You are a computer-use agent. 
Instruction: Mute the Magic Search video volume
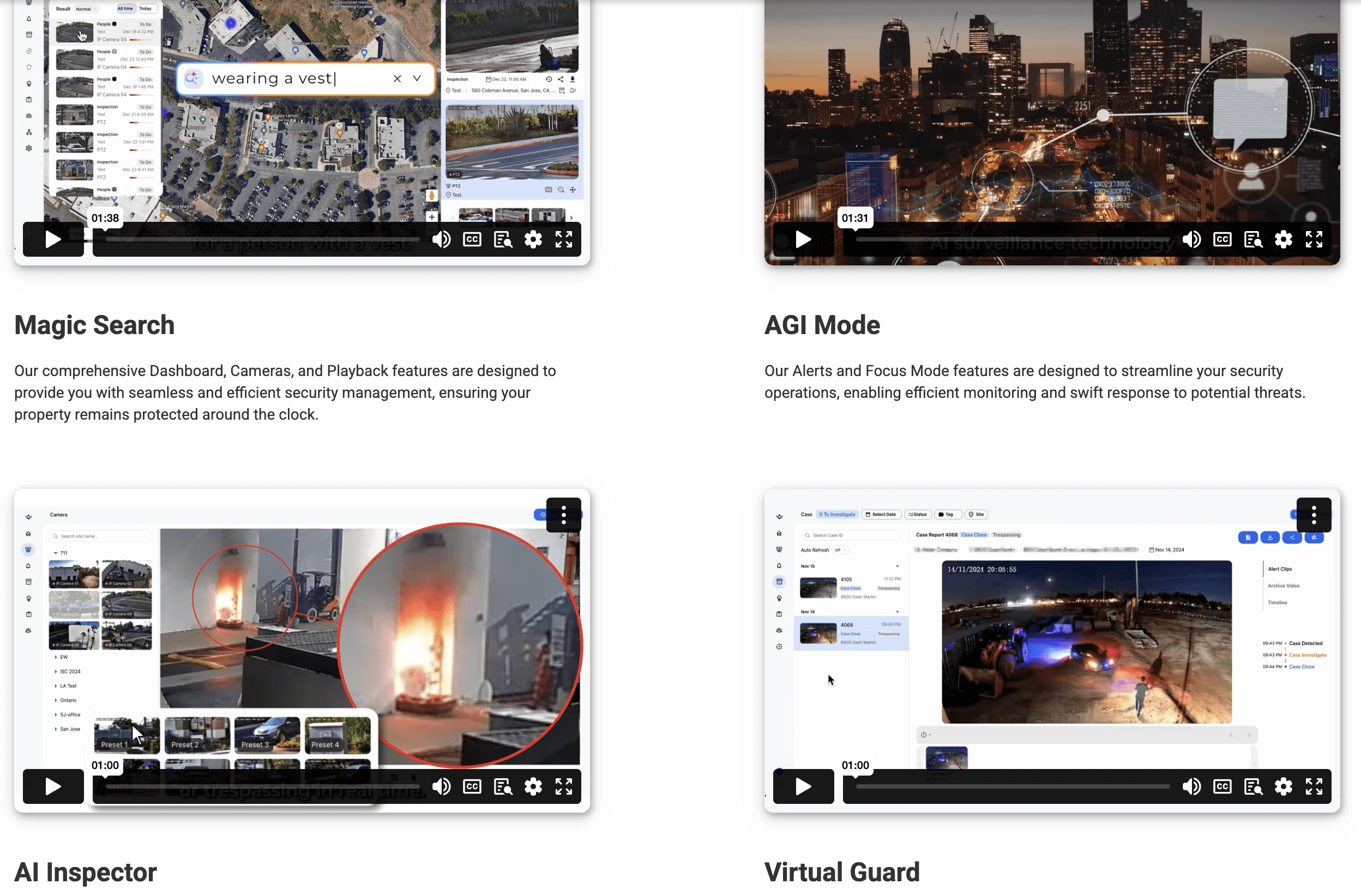click(x=441, y=239)
